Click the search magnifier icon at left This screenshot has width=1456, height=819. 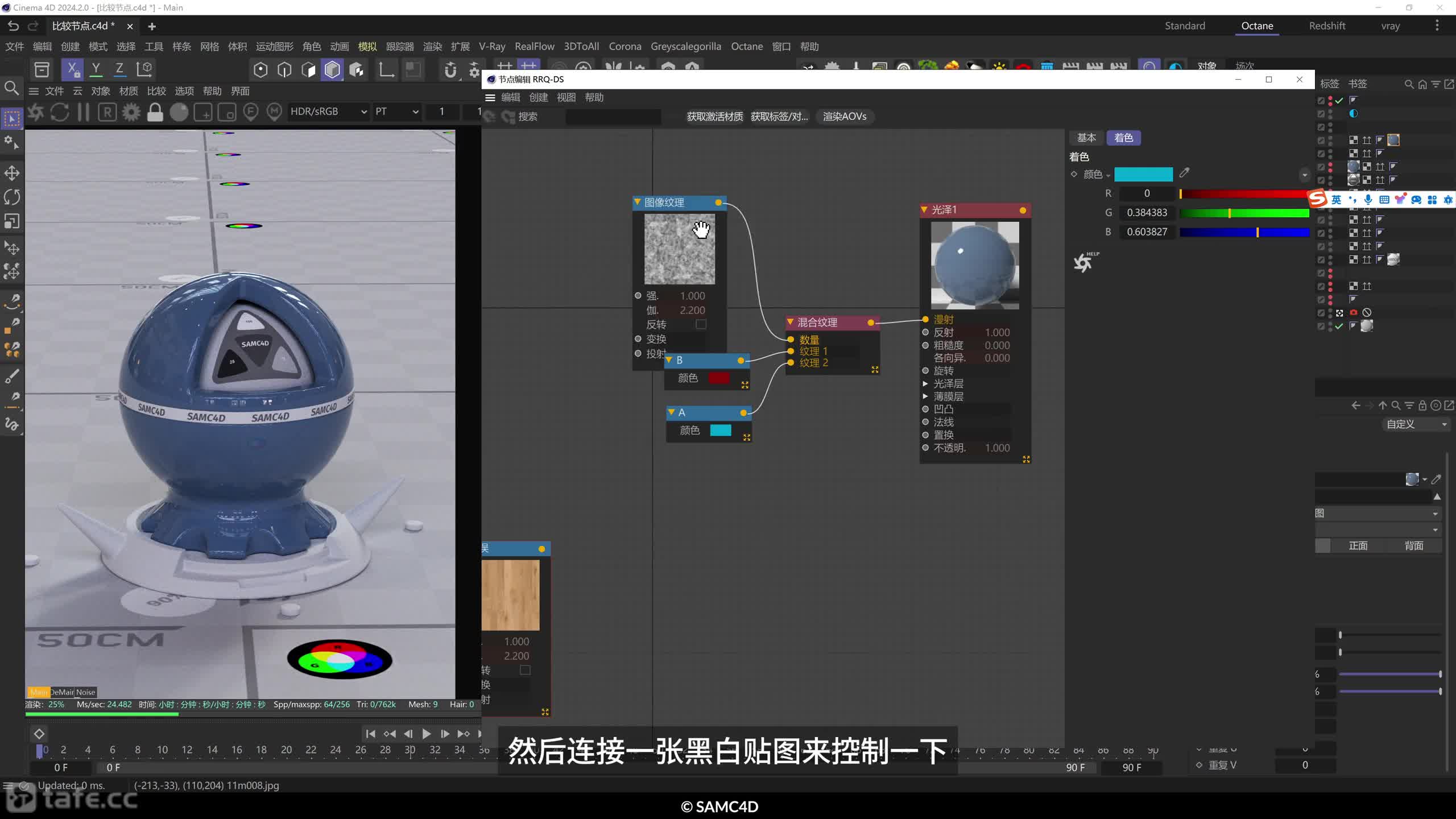[x=11, y=88]
